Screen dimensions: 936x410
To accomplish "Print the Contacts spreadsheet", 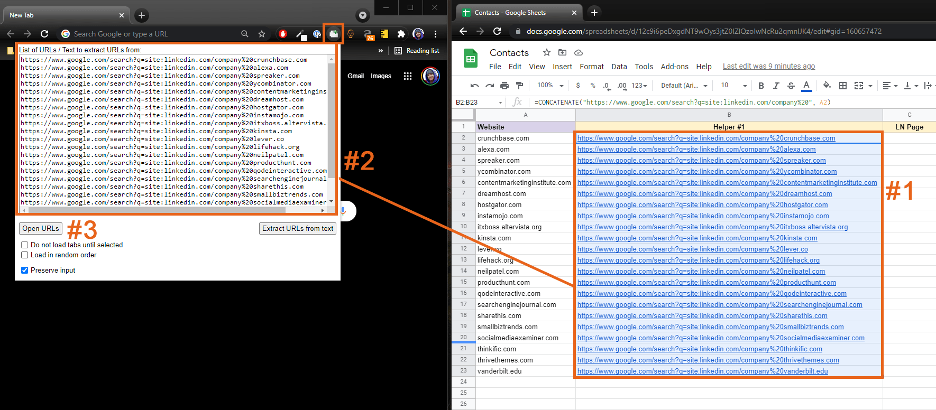I will tap(505, 86).
